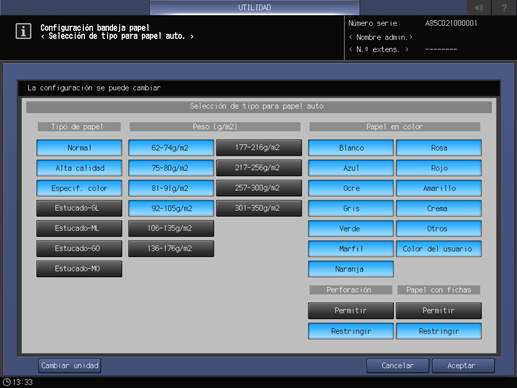Click the Tipo de papel header

point(79,127)
